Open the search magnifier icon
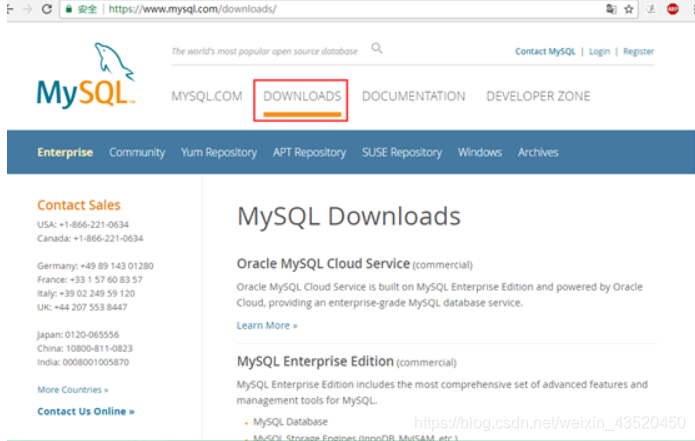Screen dimensions: 695x441 377,48
